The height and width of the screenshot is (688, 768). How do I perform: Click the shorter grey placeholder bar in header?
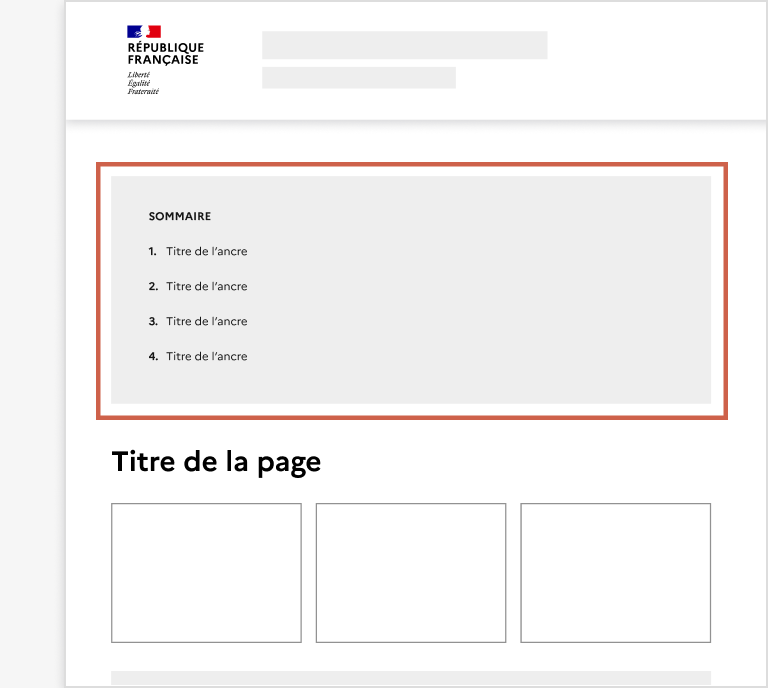[358, 78]
